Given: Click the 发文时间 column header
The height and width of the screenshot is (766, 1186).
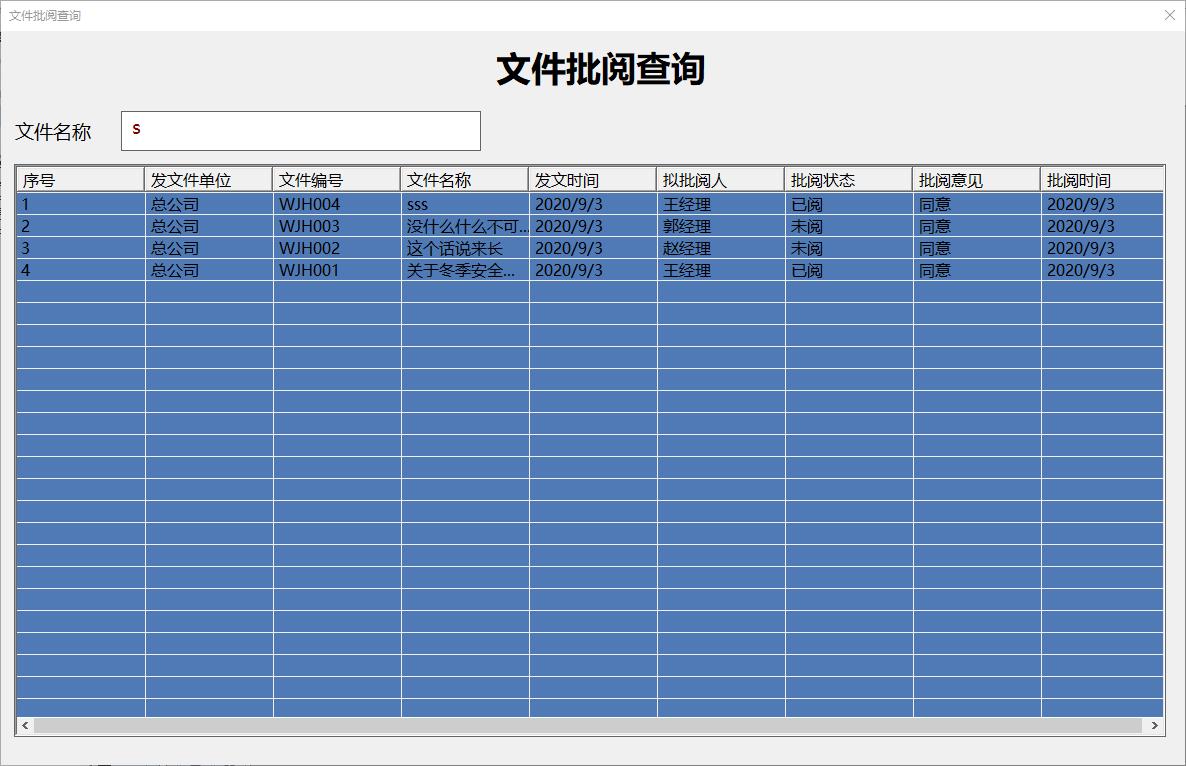Looking at the screenshot, I should 590,179.
